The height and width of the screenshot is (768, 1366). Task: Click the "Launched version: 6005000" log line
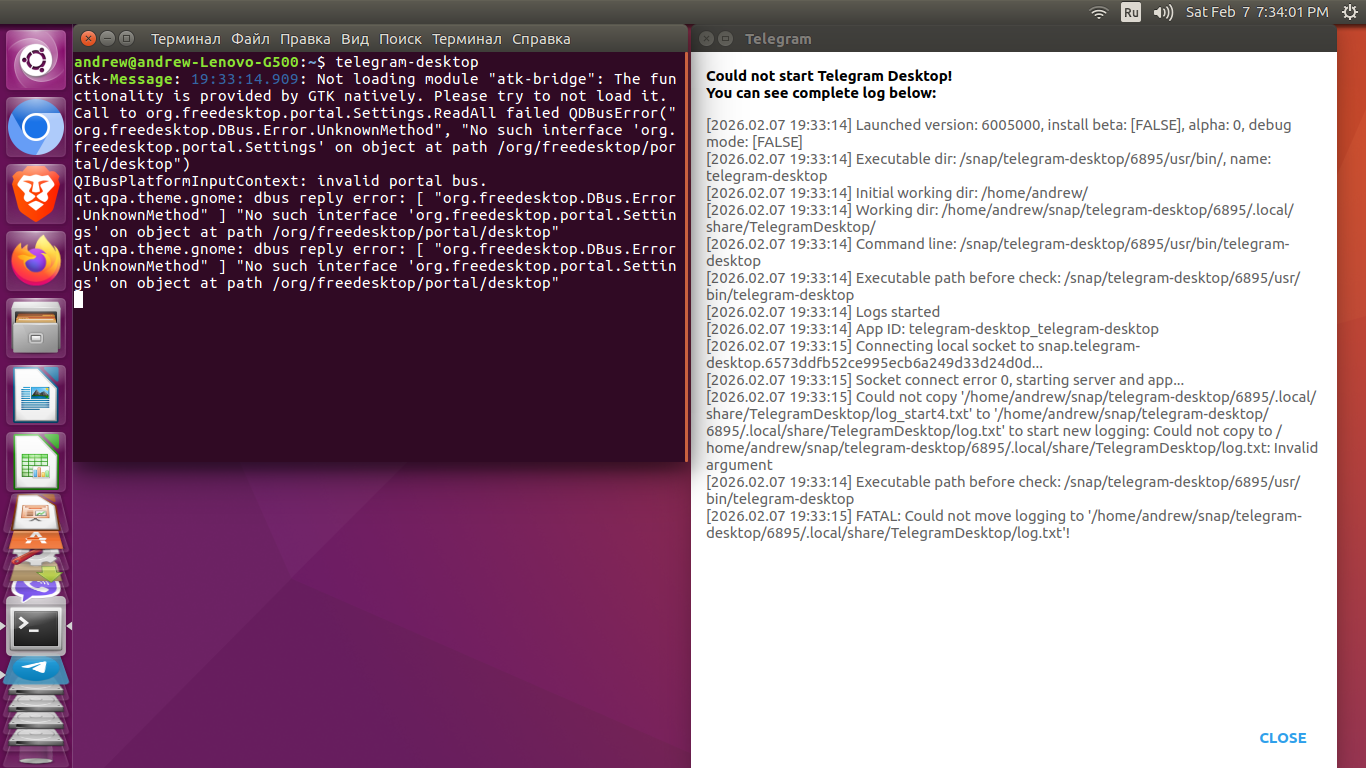pyautogui.click(x=999, y=134)
